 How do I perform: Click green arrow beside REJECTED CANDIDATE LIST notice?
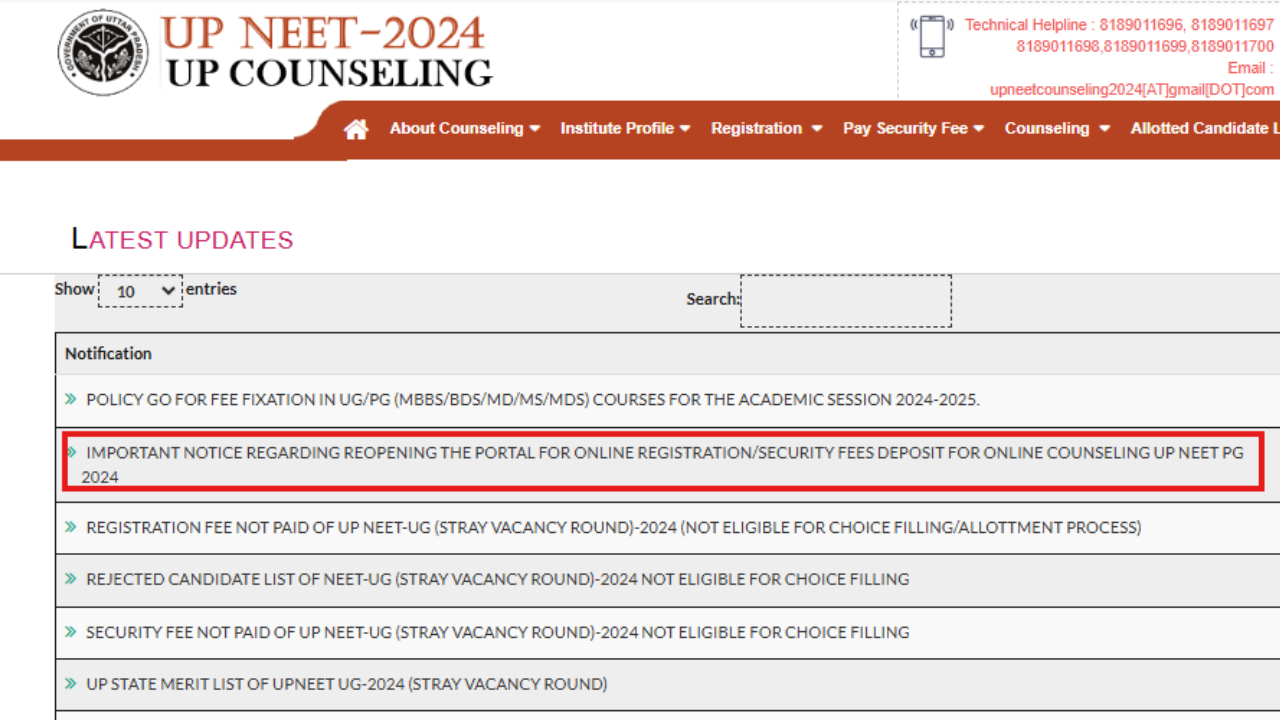(x=70, y=579)
